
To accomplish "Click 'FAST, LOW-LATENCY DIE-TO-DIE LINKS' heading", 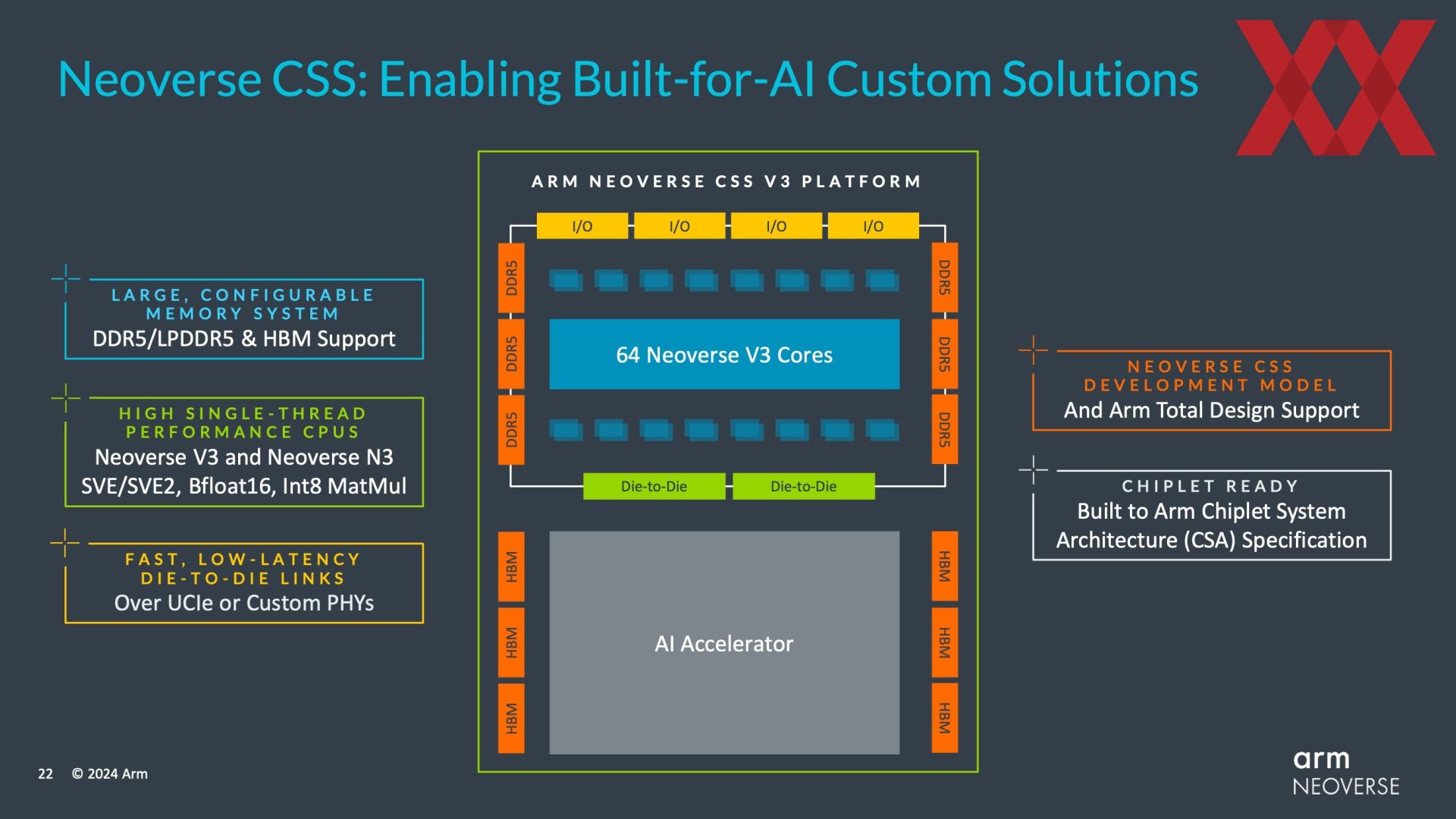I will (x=243, y=569).
